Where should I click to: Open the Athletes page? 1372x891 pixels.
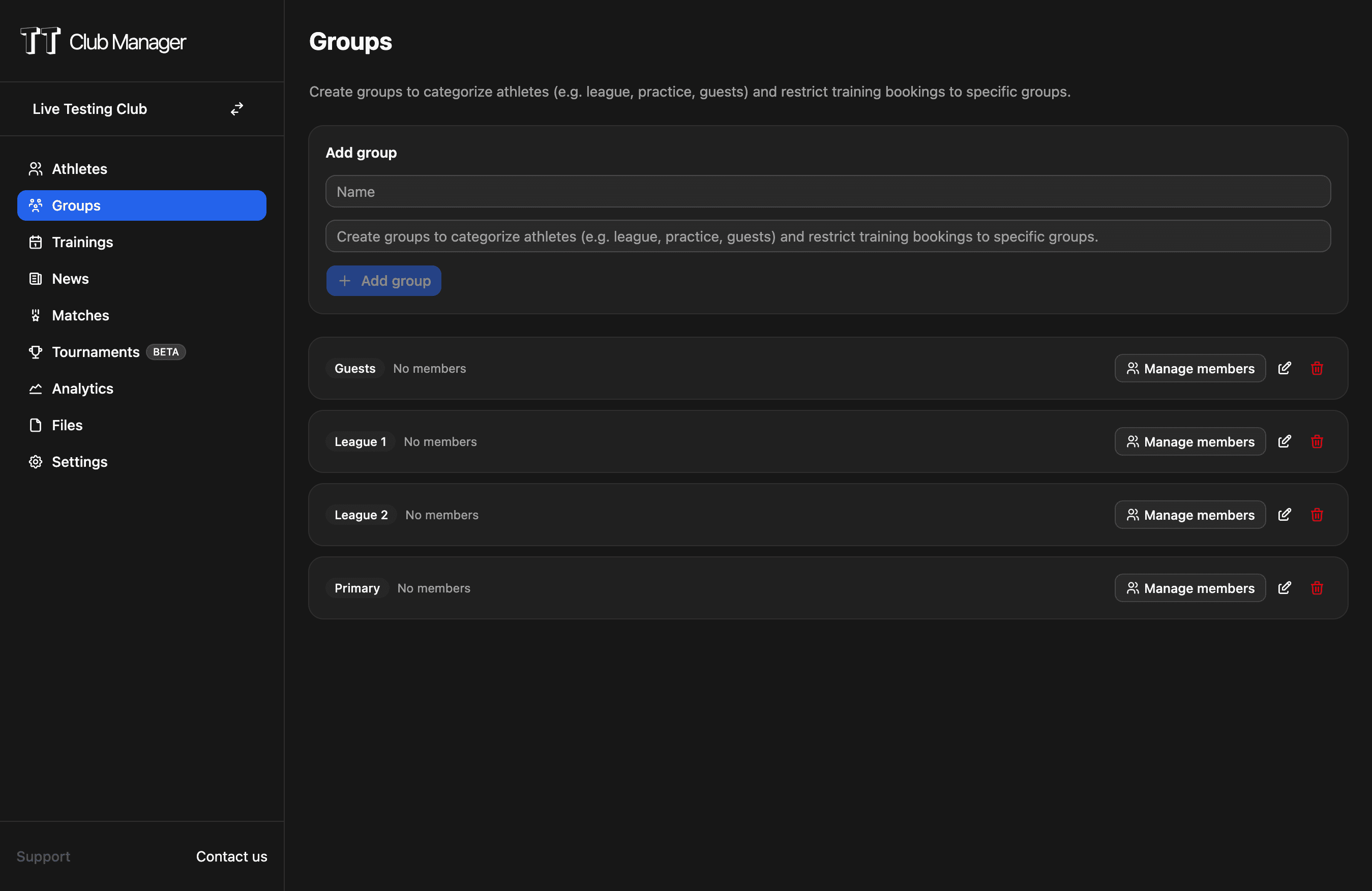[x=142, y=169]
